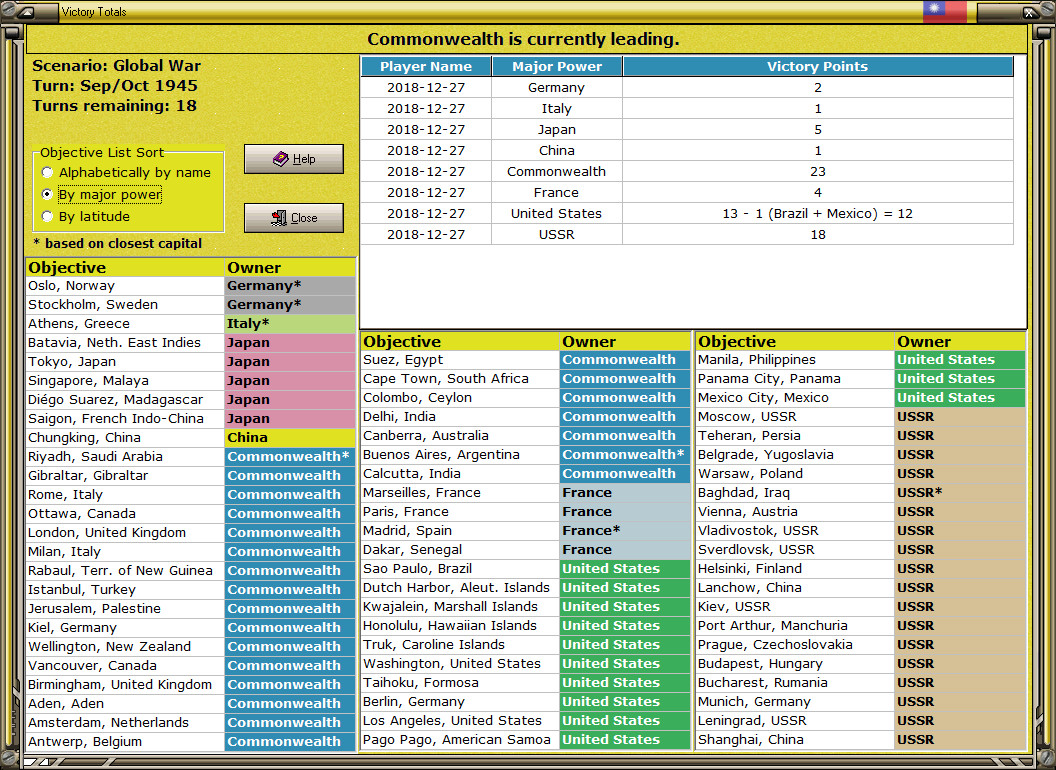Click Madrid, Spain objective
The width and height of the screenshot is (1056, 770).
point(460,530)
